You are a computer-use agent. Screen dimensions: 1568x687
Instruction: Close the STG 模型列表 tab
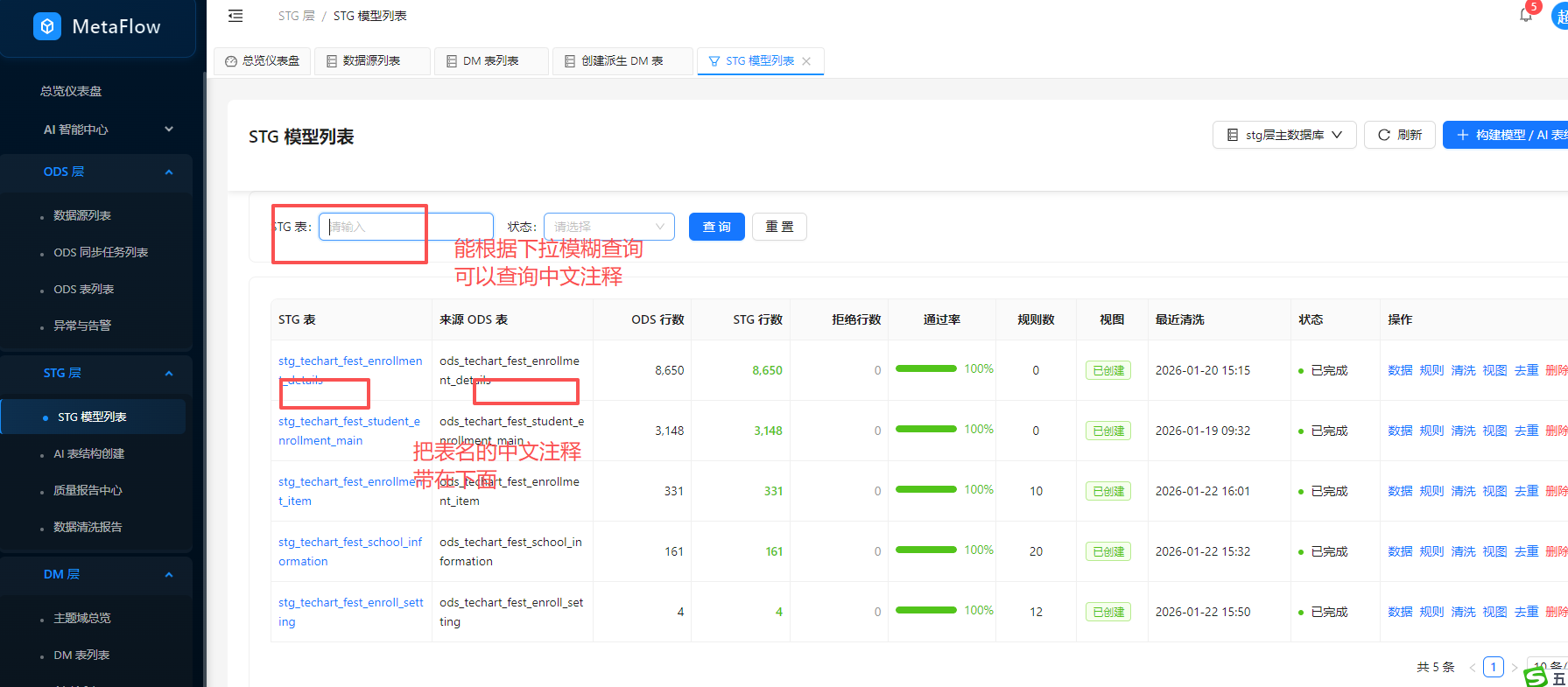click(806, 61)
